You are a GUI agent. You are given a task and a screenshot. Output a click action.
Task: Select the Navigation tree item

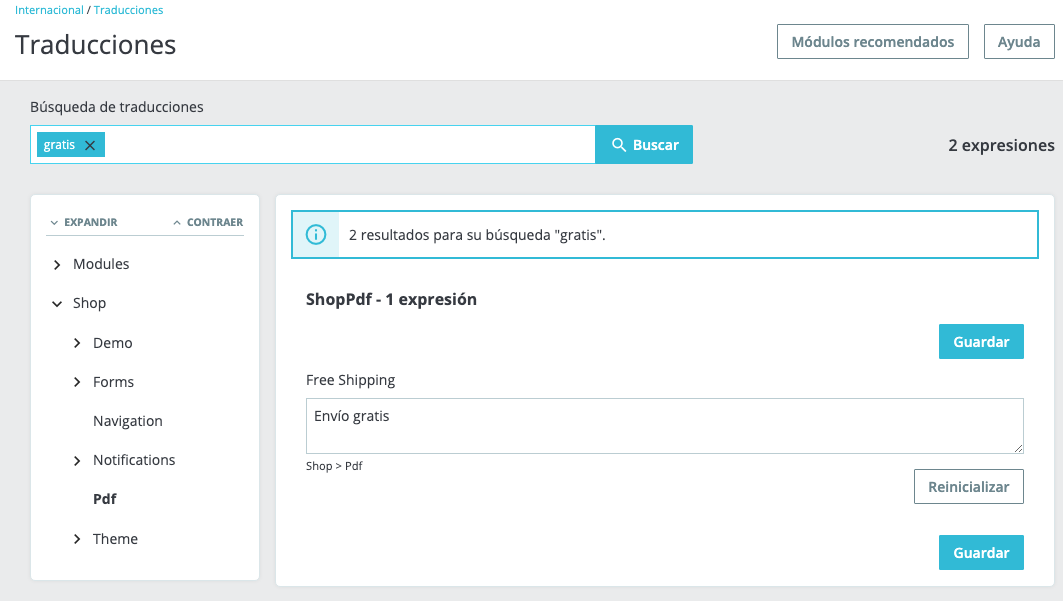127,421
